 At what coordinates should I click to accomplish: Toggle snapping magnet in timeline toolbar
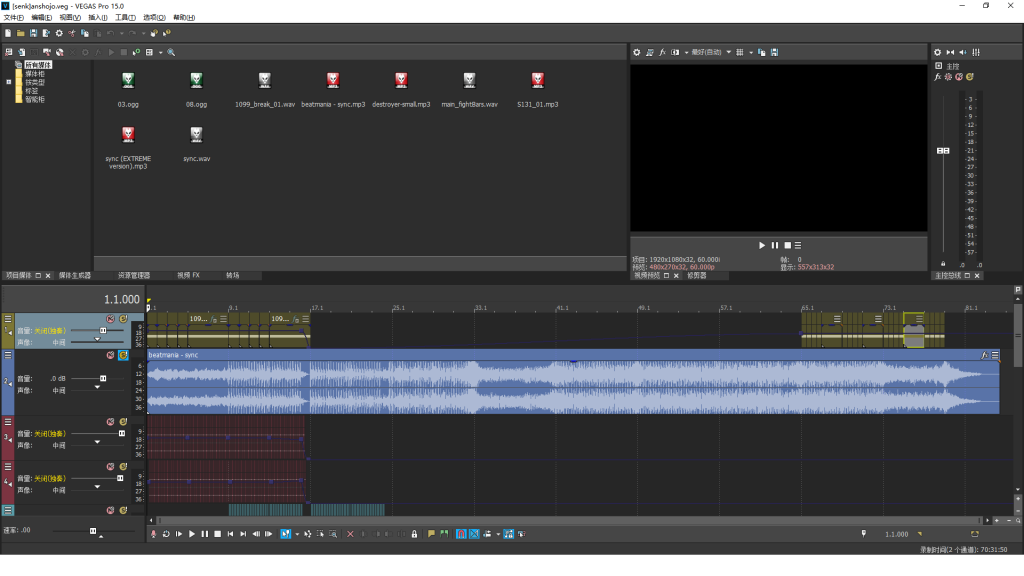[x=461, y=534]
